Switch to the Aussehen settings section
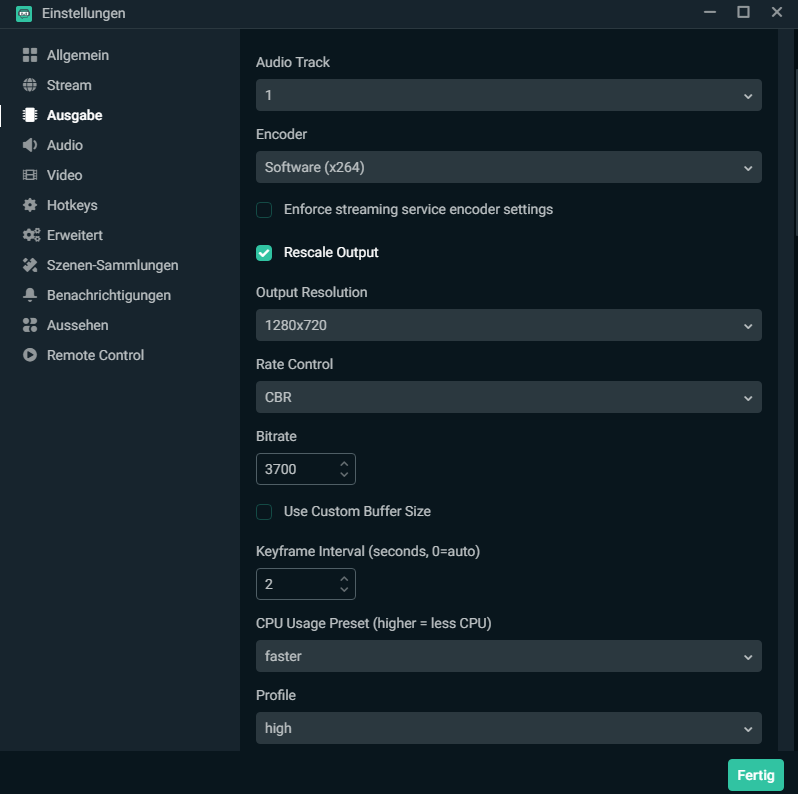This screenshot has height=794, width=798. (77, 325)
